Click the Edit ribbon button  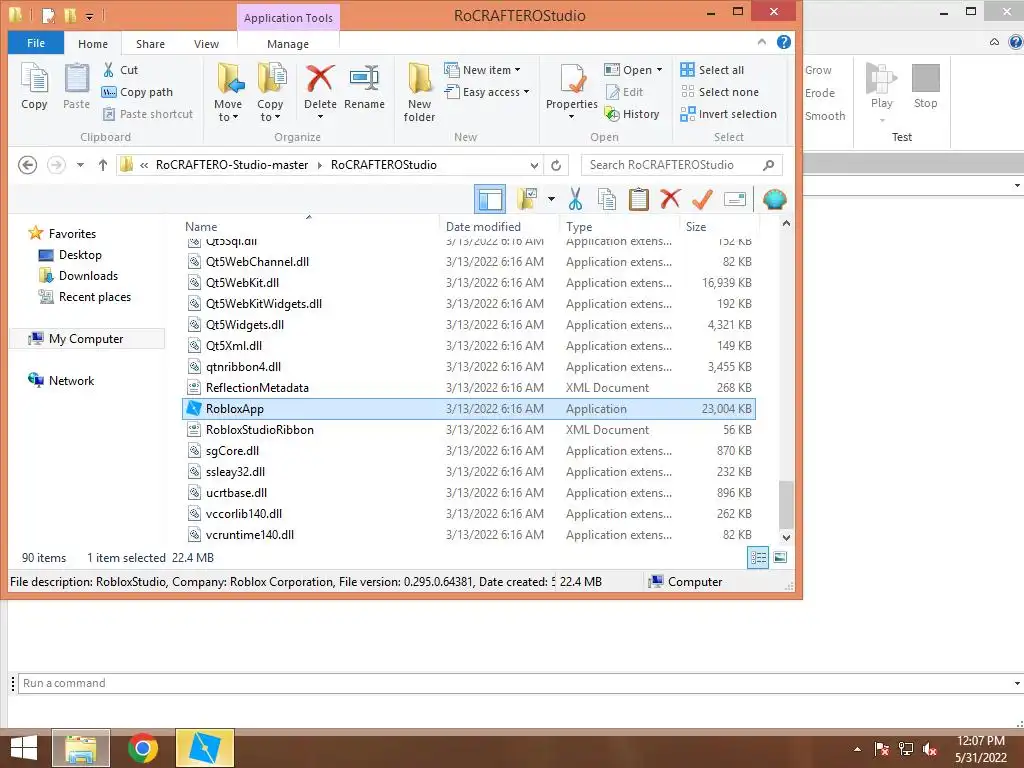(624, 92)
